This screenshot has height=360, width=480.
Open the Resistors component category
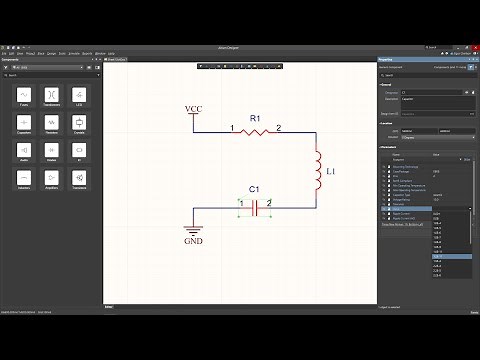tap(51, 124)
